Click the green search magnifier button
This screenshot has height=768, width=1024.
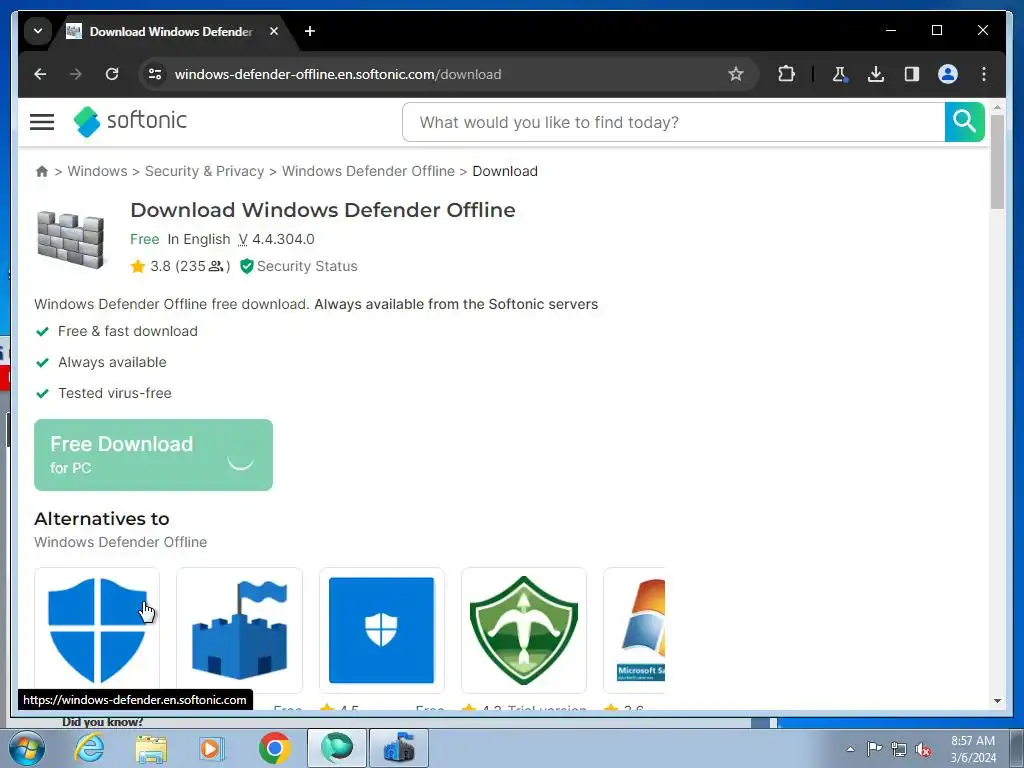[964, 121]
